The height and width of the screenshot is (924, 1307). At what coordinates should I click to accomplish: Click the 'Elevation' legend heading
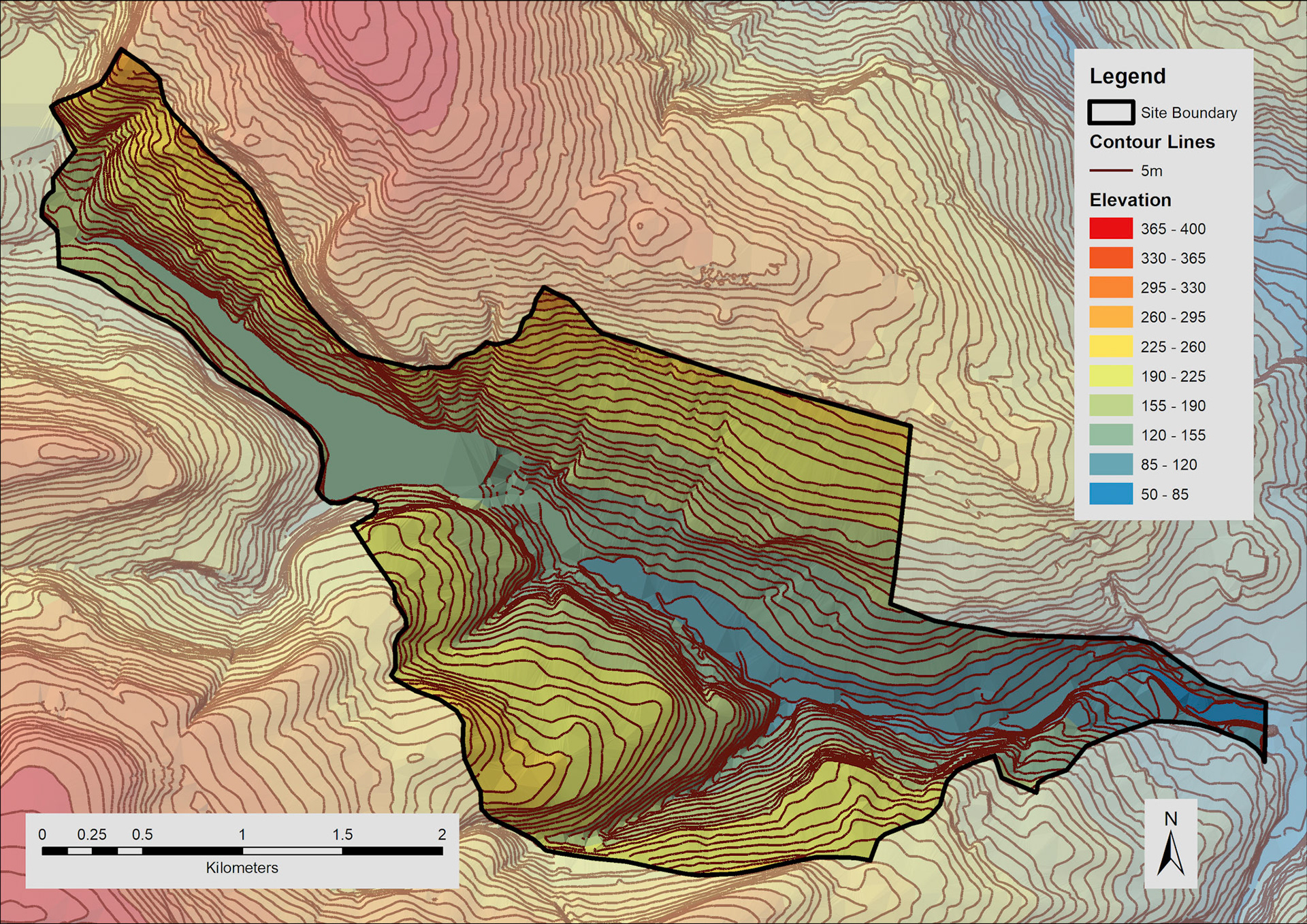pyautogui.click(x=1130, y=200)
